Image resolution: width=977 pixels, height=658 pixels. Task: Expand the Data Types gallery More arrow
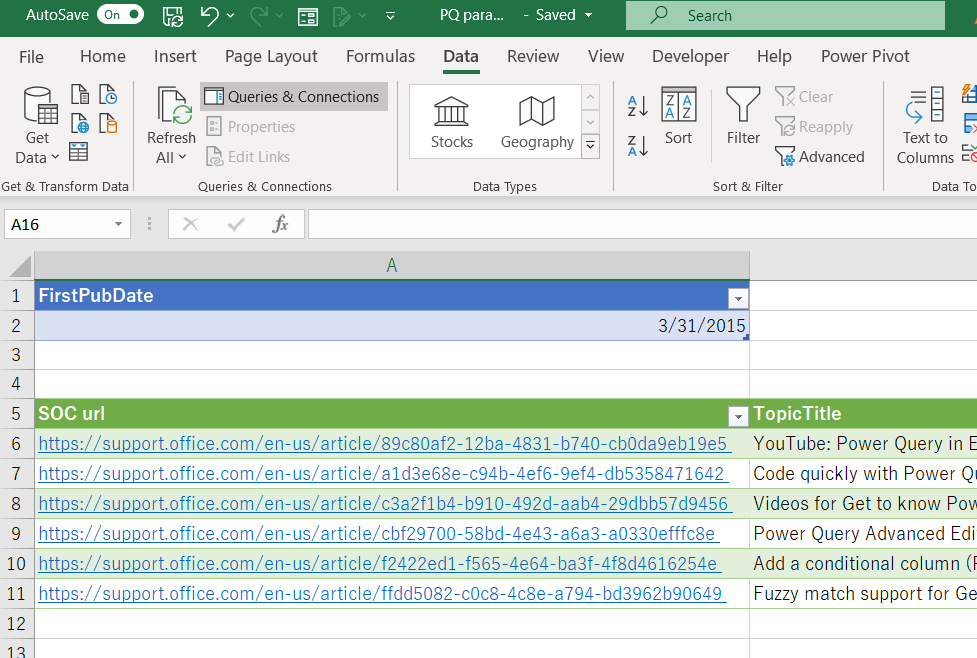pyautogui.click(x=590, y=146)
